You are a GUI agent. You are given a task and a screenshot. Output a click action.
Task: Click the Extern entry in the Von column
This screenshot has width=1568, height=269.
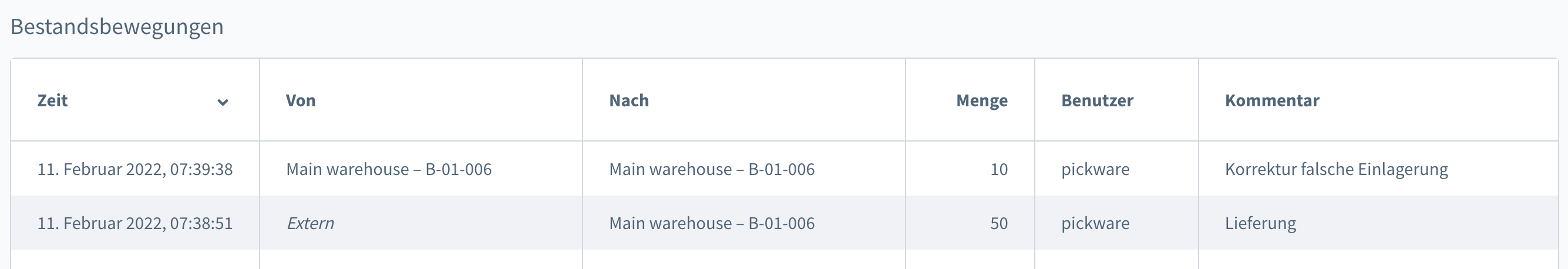coord(310,223)
